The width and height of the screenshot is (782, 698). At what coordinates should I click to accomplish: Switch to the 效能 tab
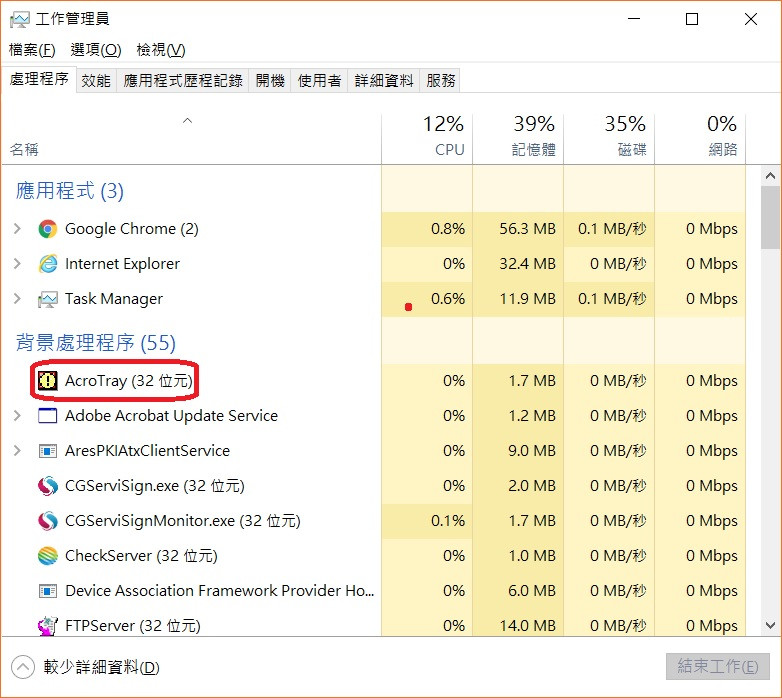tap(96, 81)
